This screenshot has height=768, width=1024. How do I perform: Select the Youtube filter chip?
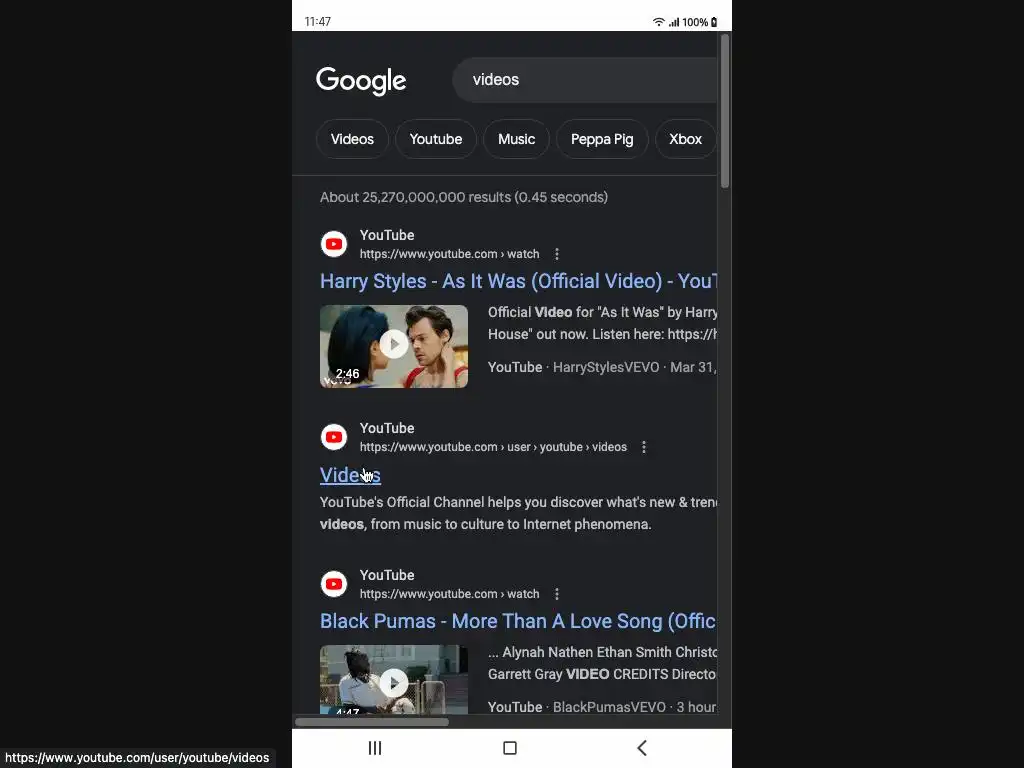click(436, 139)
